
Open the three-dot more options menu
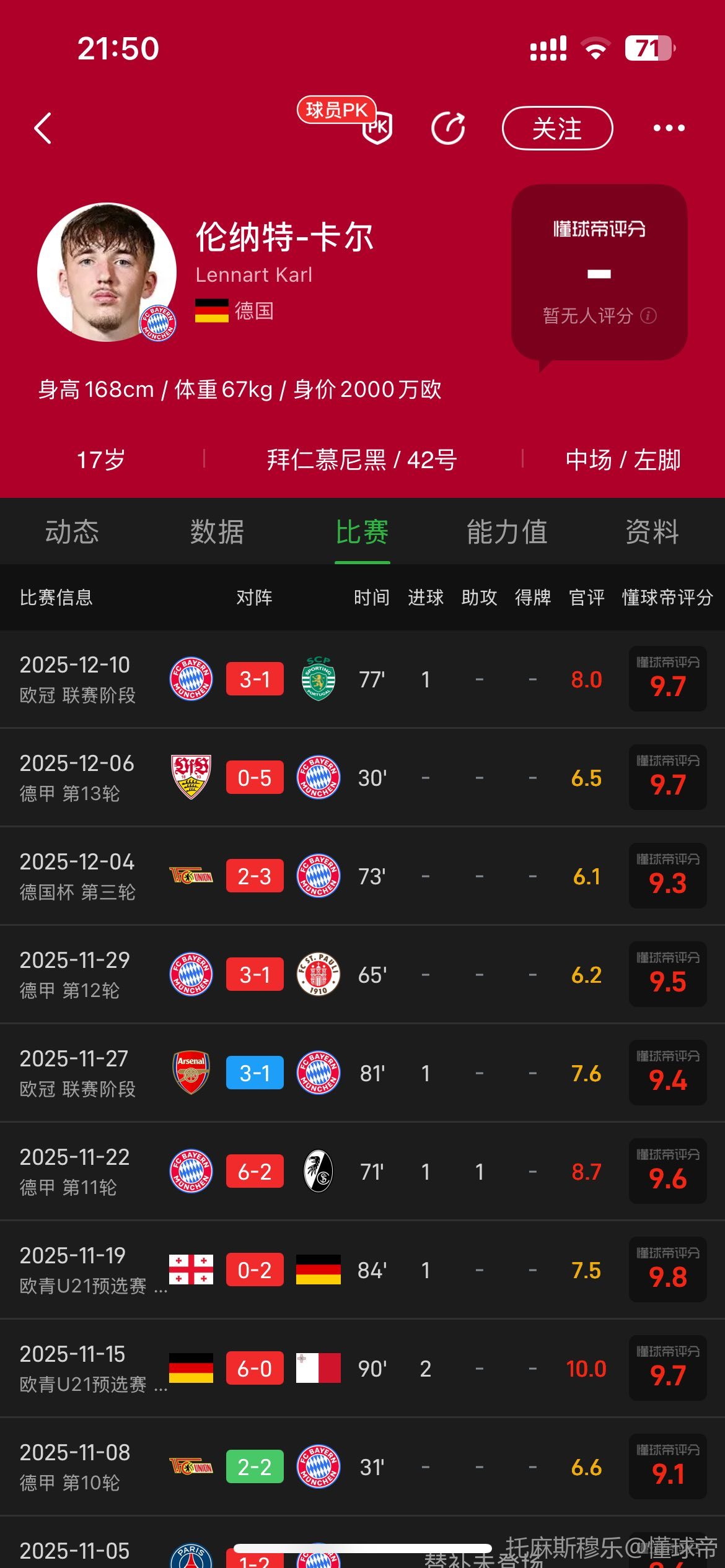669,128
